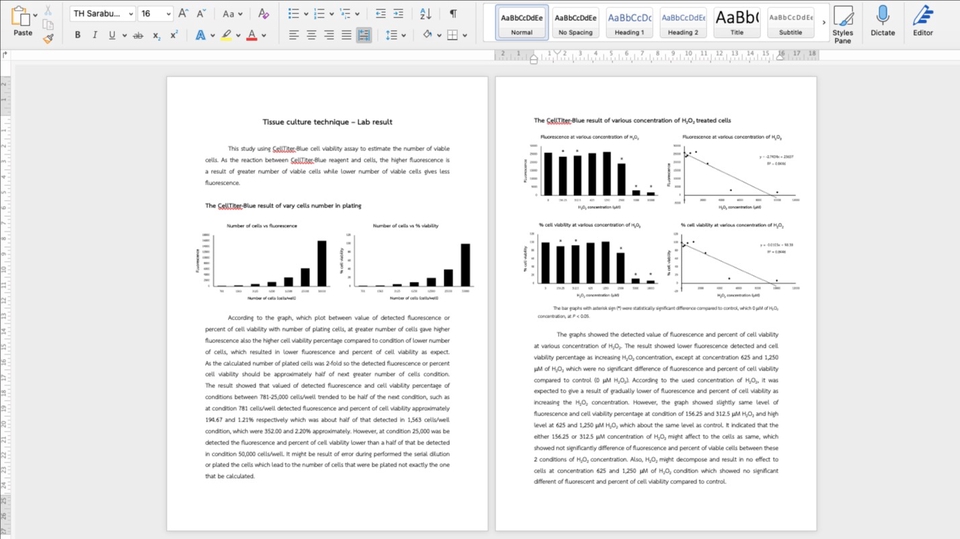Viewport: 960px width, 539px height.
Task: Align text right
Action: pyautogui.click(x=329, y=36)
